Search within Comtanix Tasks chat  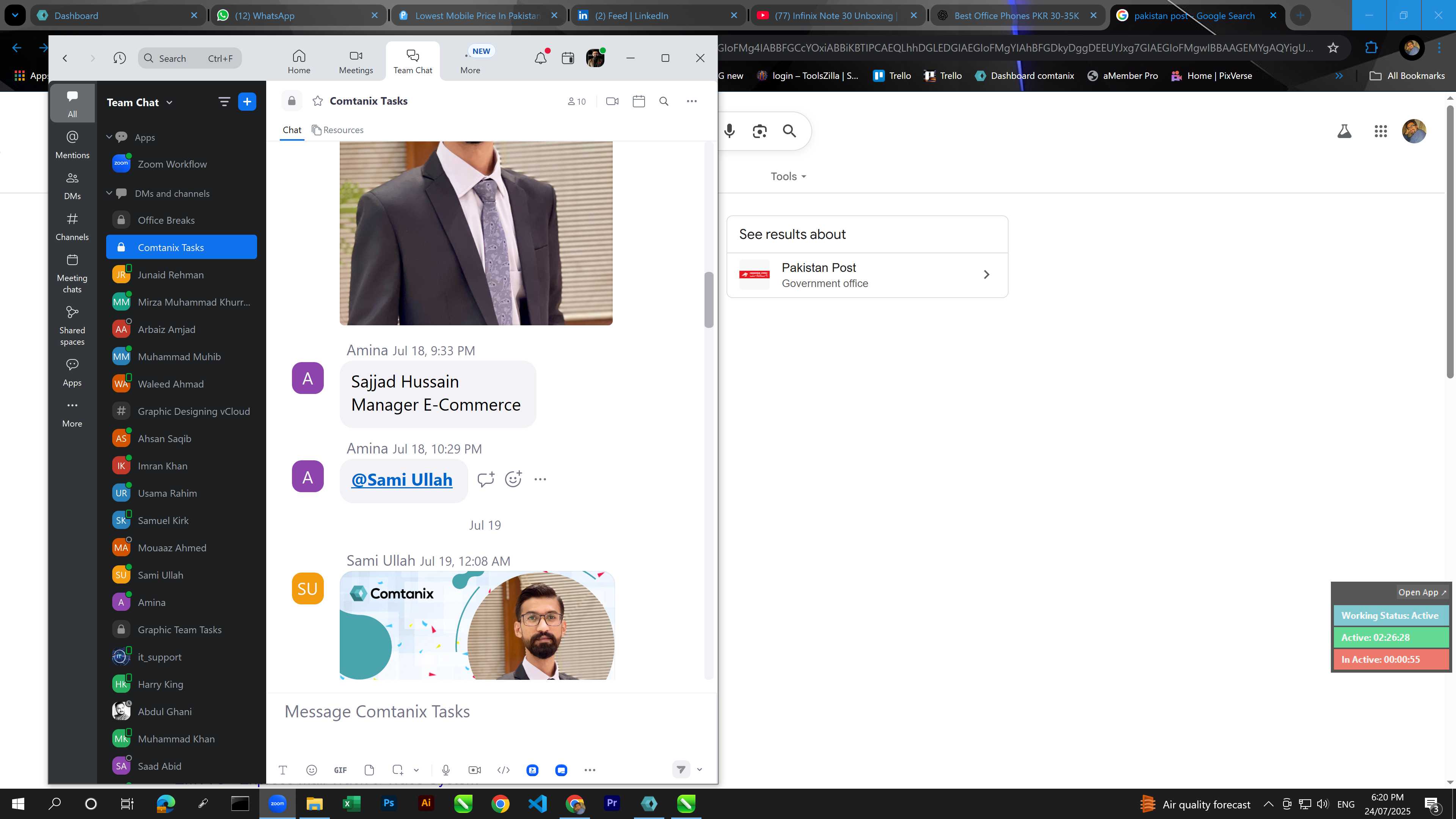point(664,101)
